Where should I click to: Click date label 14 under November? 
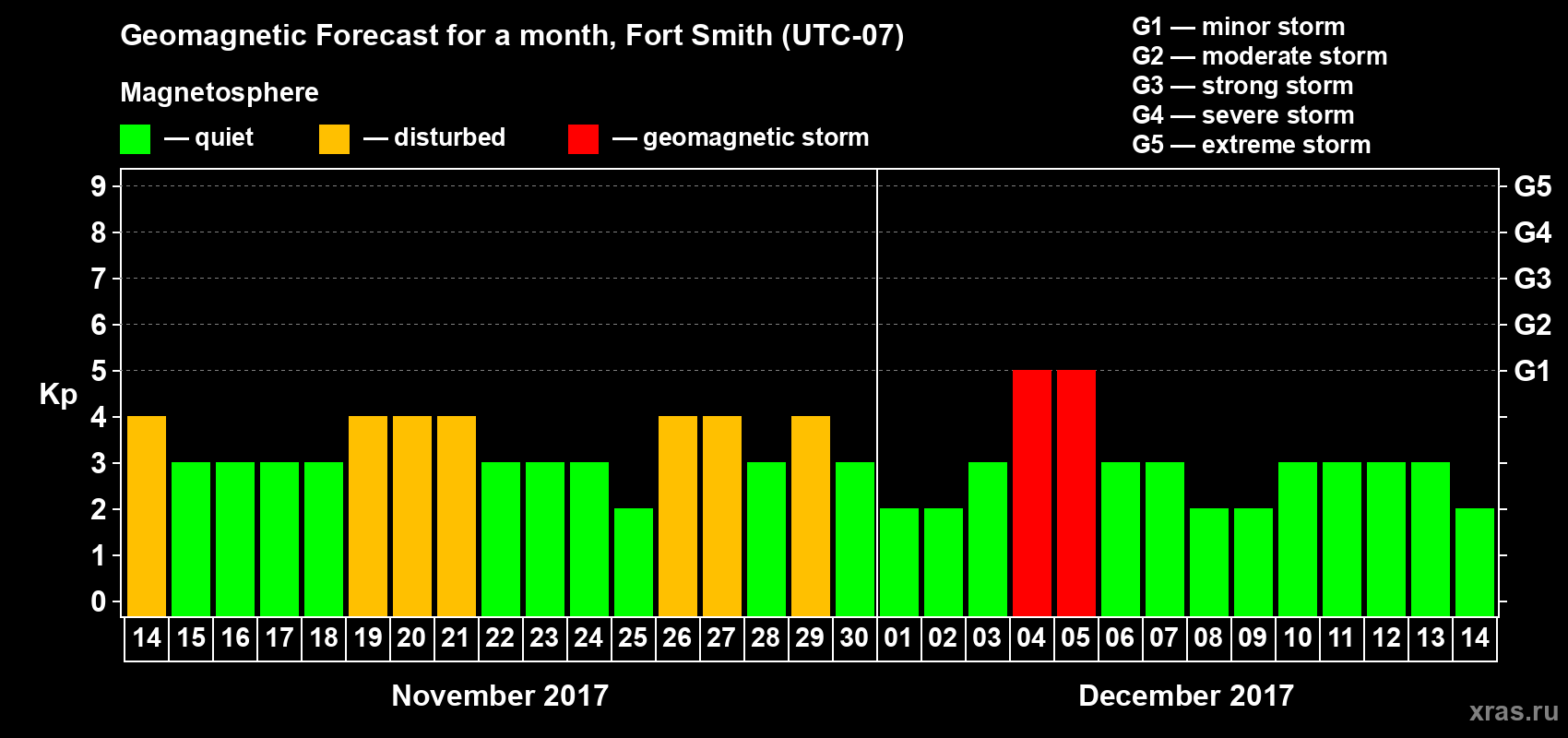pyautogui.click(x=147, y=637)
